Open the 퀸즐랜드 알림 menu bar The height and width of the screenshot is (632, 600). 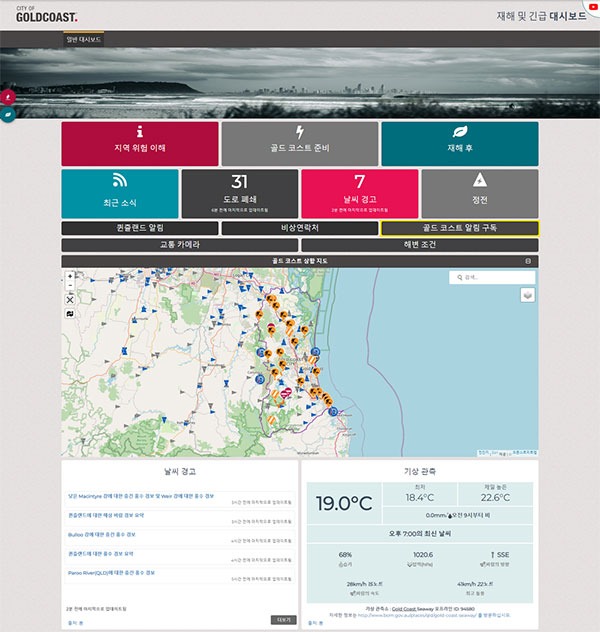(x=140, y=228)
